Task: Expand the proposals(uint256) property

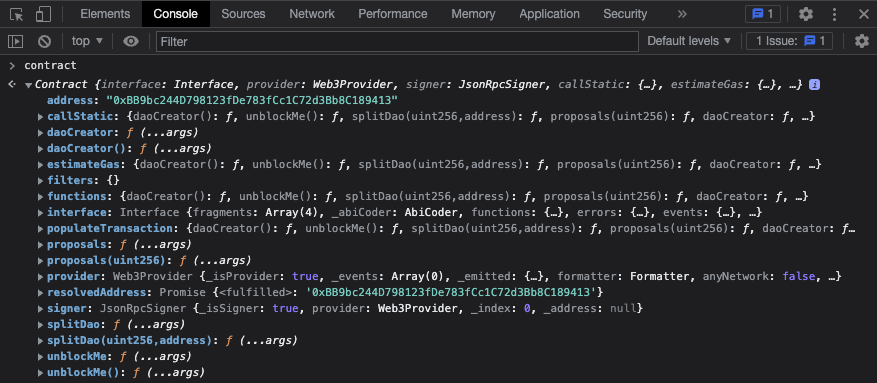Action: (40, 261)
